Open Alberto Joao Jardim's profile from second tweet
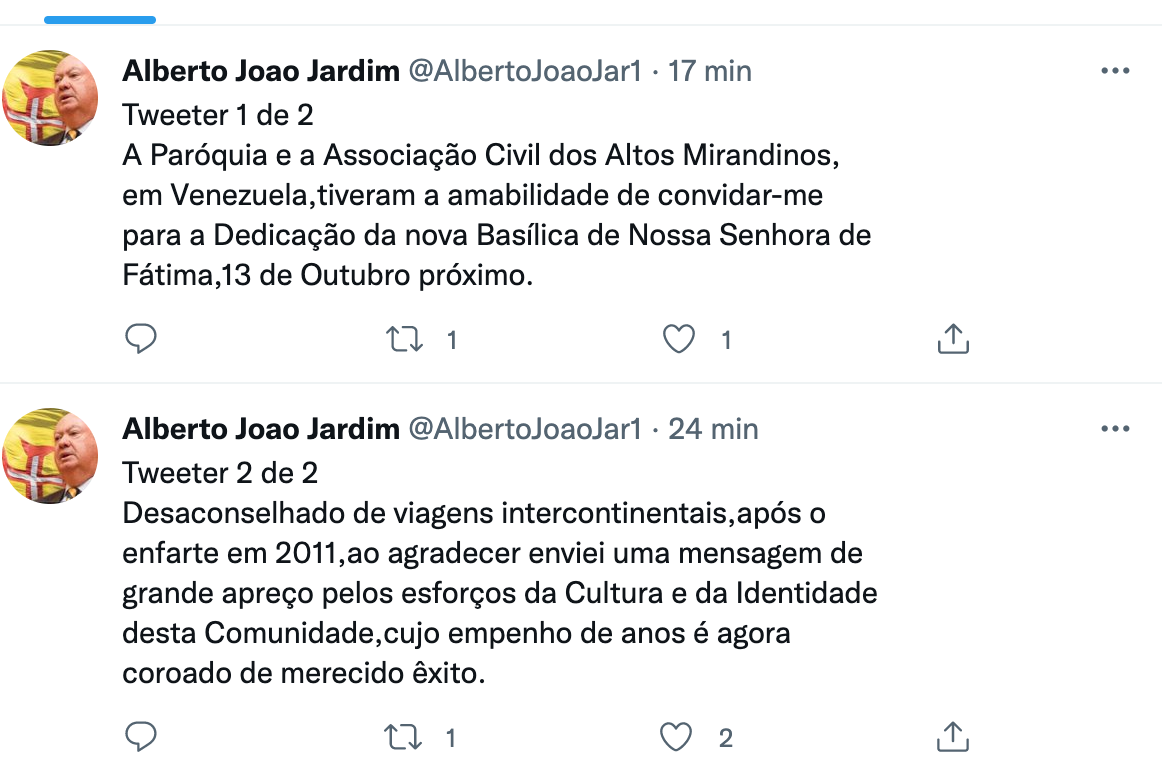Image resolution: width=1162 pixels, height=770 pixels. coord(260,429)
